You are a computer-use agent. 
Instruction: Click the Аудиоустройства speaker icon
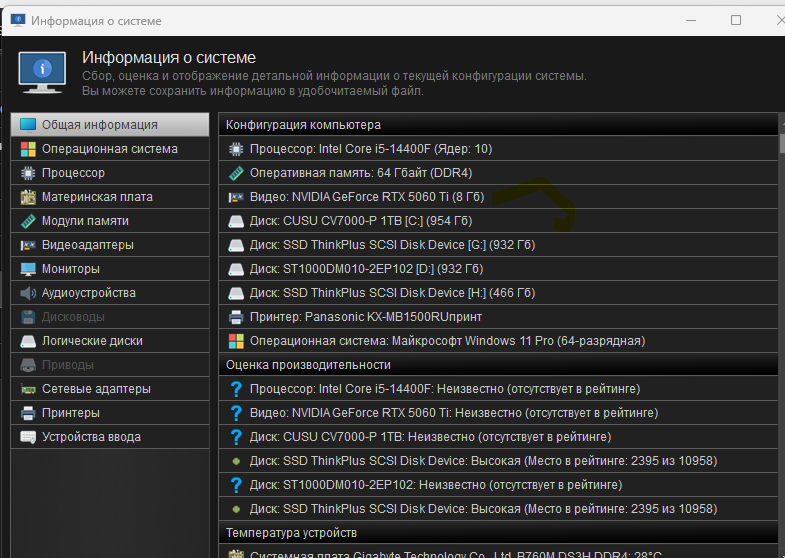click(x=28, y=293)
